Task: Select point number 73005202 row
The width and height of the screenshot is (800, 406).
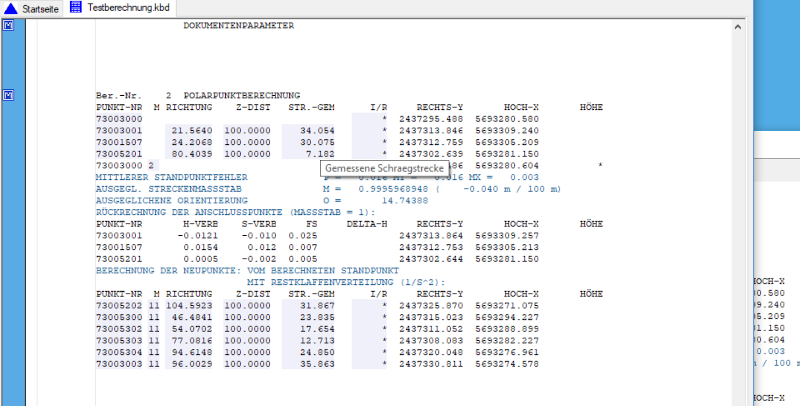Action: [119, 305]
